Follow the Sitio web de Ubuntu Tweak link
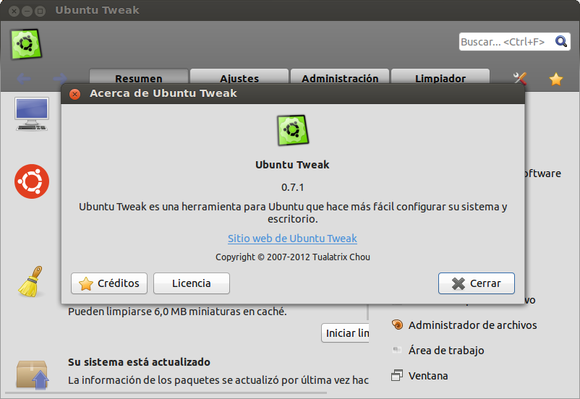580x399 pixels. [x=292, y=238]
